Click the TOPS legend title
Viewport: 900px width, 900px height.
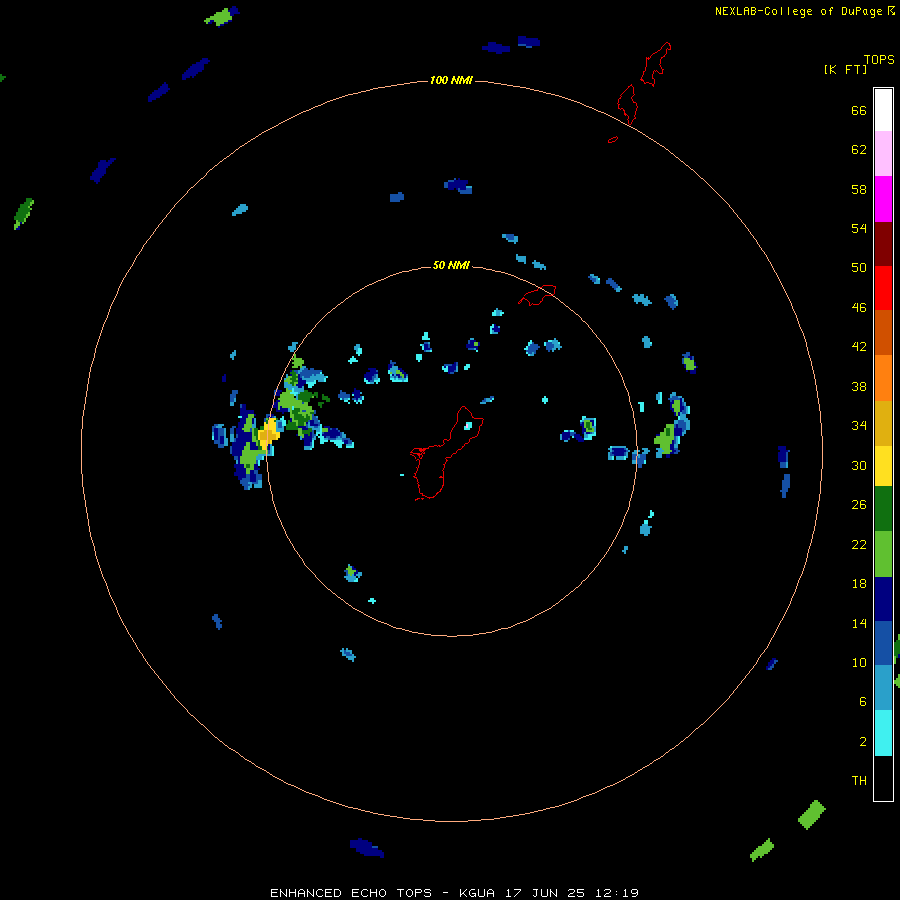879,59
